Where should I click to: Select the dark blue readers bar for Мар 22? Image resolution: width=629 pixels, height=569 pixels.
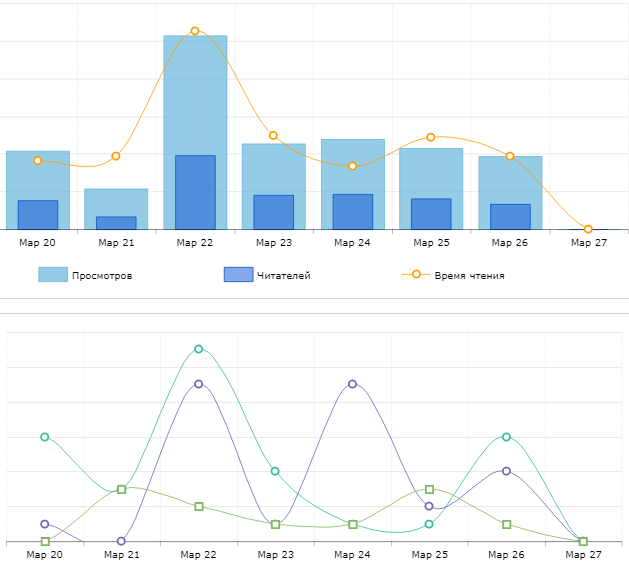coord(195,192)
